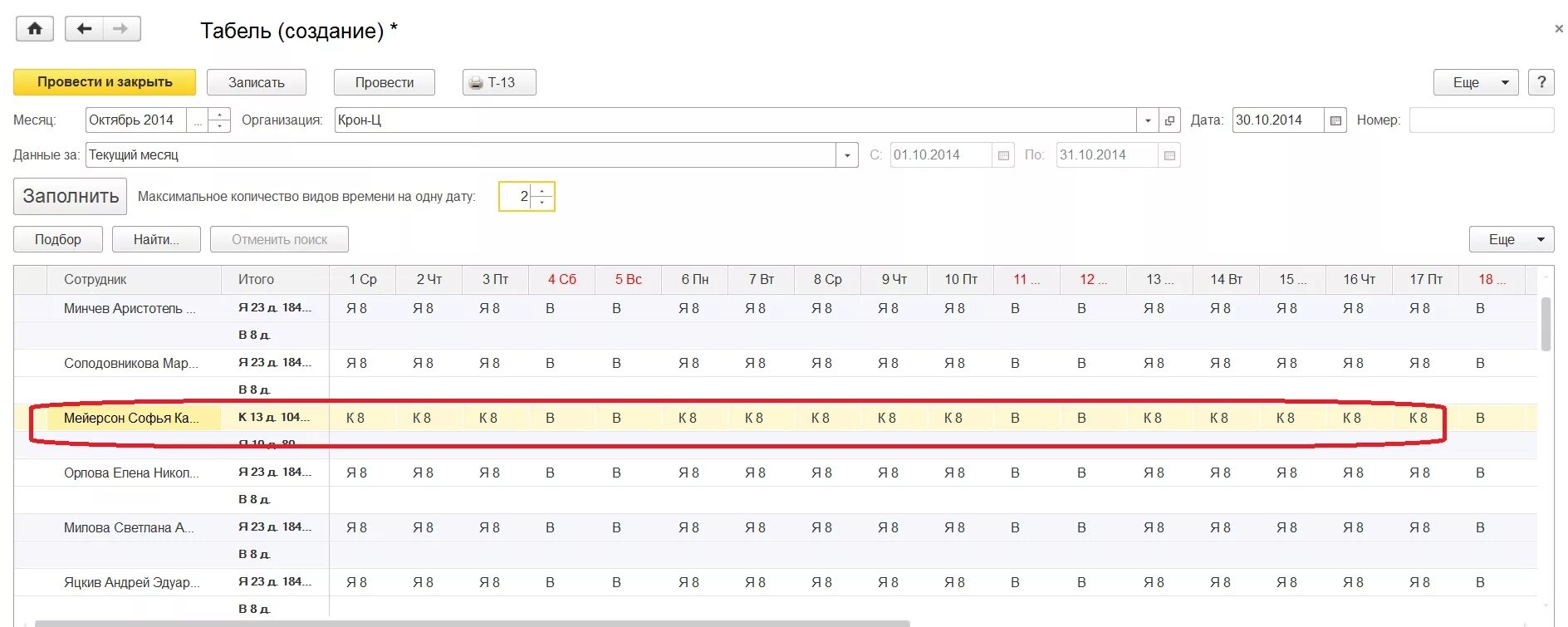The width and height of the screenshot is (1568, 627).
Task: Click the max time types value 2
Action: click(515, 197)
